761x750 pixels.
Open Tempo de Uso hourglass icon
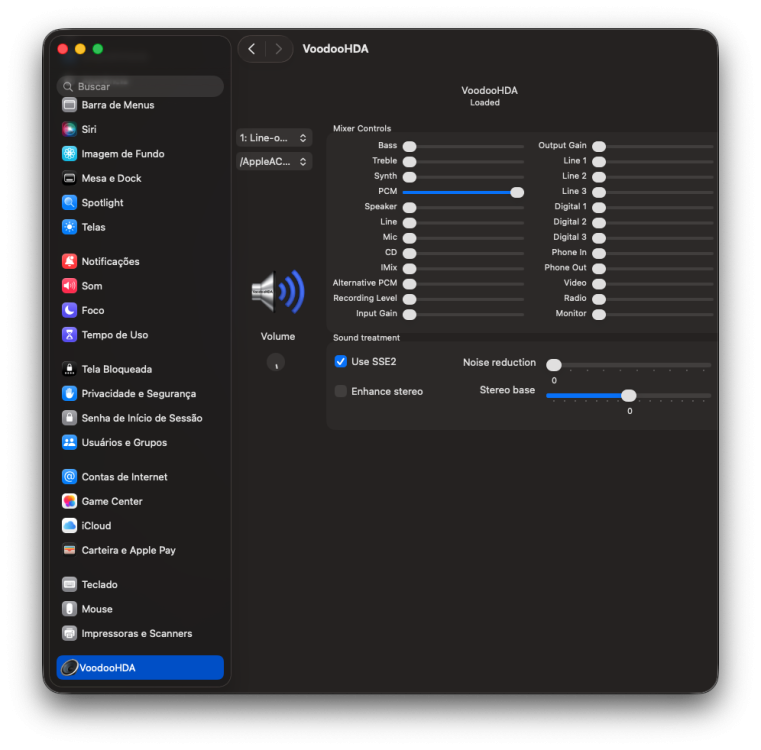69,334
